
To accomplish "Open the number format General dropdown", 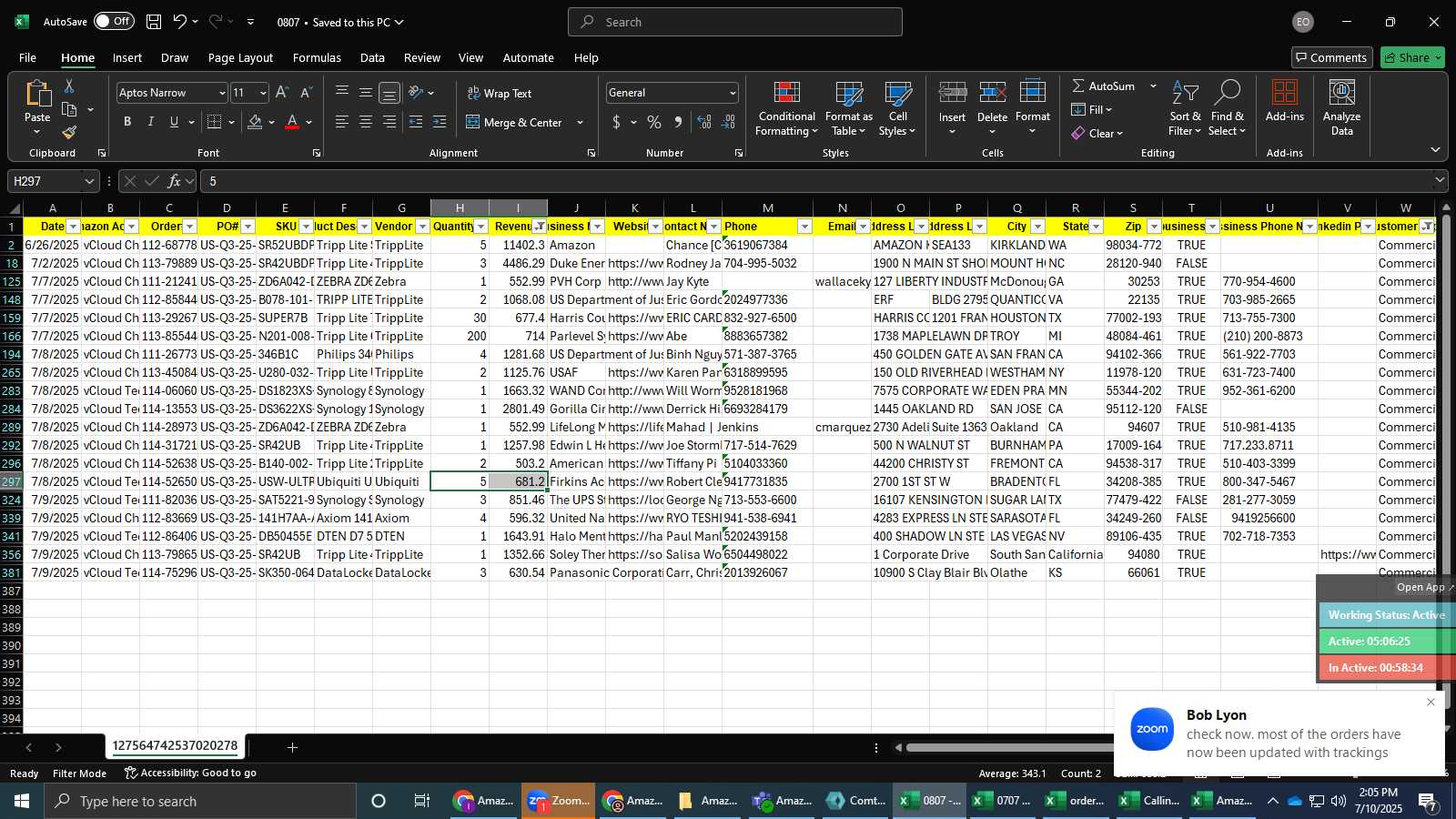I will click(733, 93).
